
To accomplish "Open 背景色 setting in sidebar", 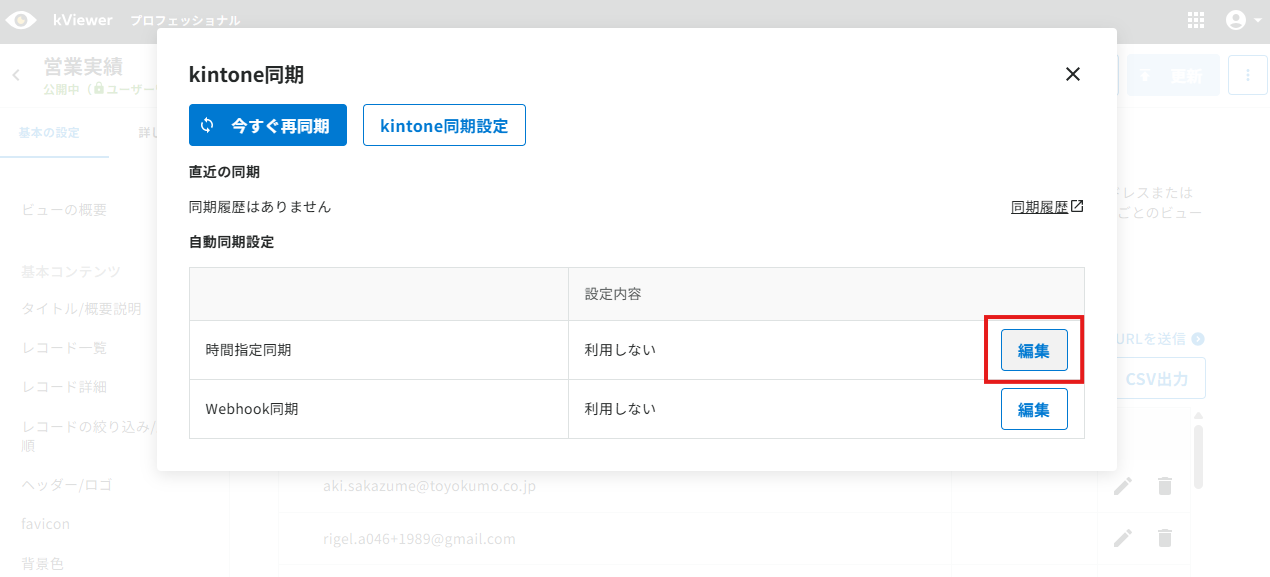I will coord(43,563).
